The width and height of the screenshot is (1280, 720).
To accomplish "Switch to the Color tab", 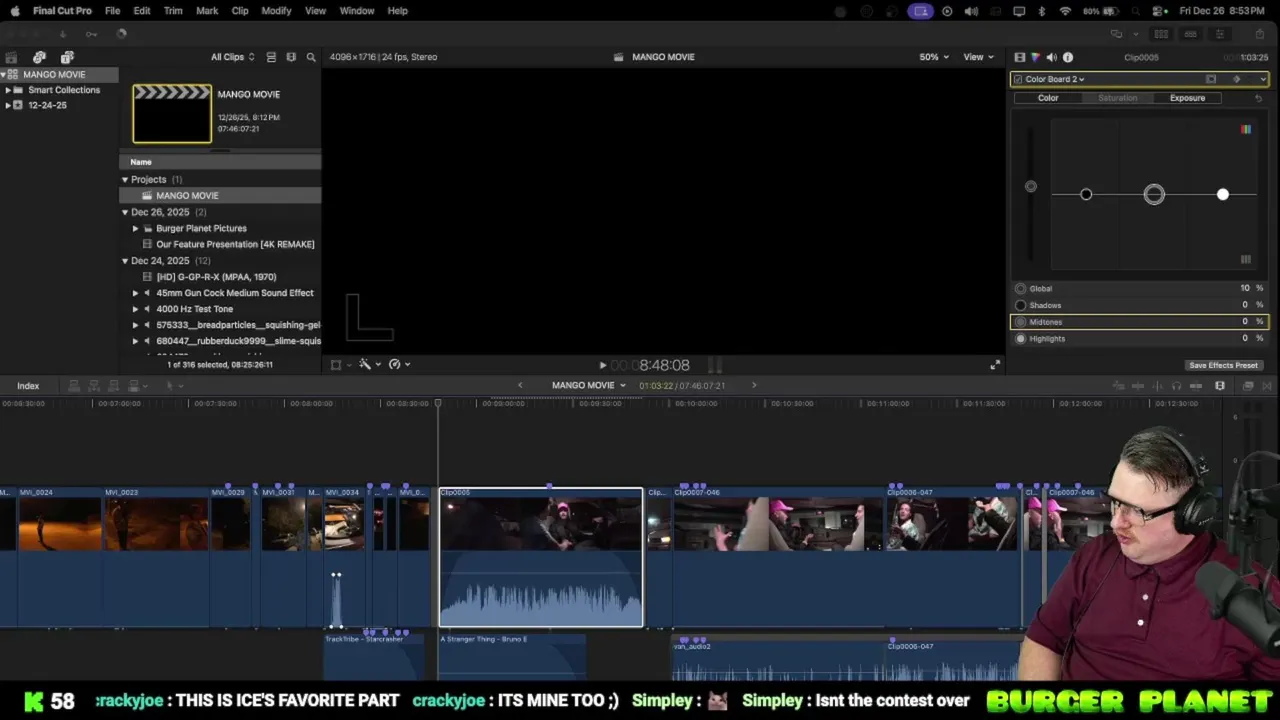I will tap(1048, 98).
